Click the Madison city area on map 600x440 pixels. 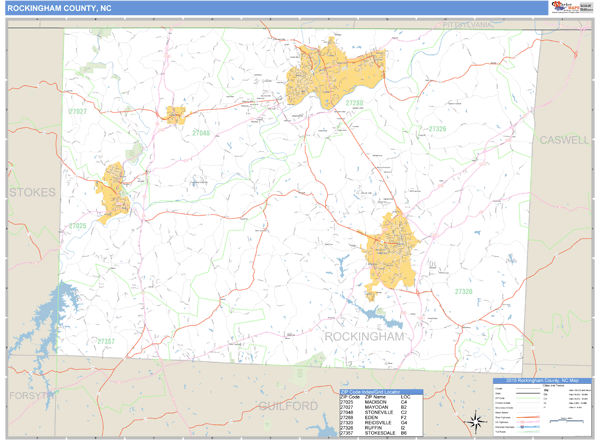113,192
